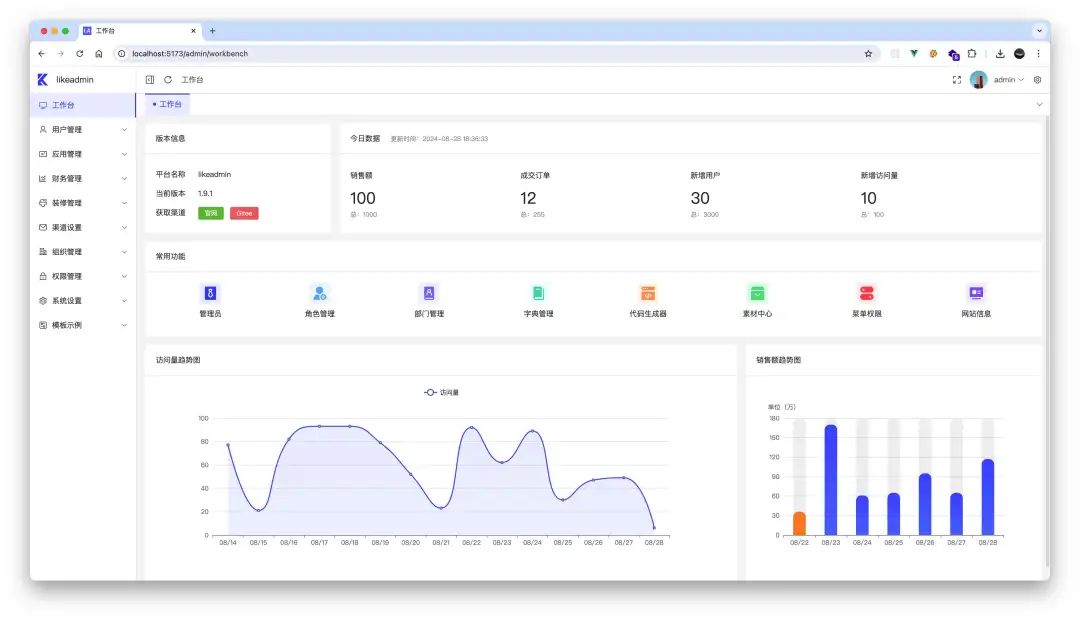Collapse the sidebar with the fold icon
The image size is (1080, 620).
(150, 80)
